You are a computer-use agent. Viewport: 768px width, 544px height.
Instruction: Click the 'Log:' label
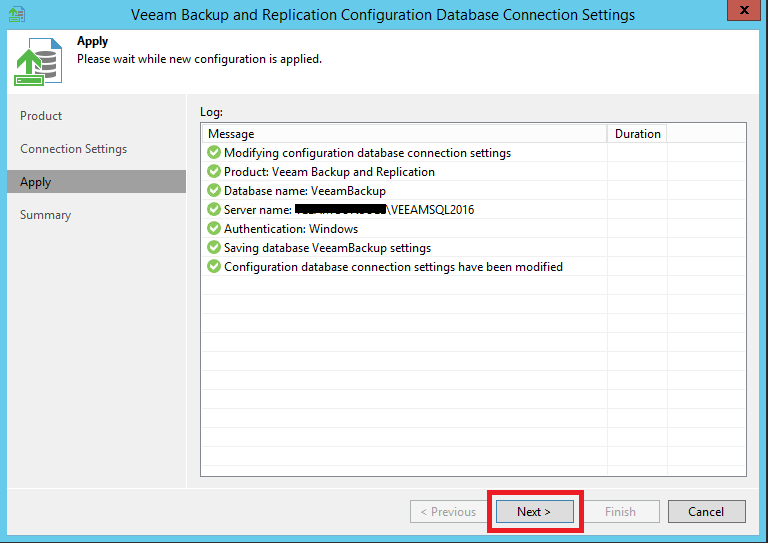pos(211,112)
